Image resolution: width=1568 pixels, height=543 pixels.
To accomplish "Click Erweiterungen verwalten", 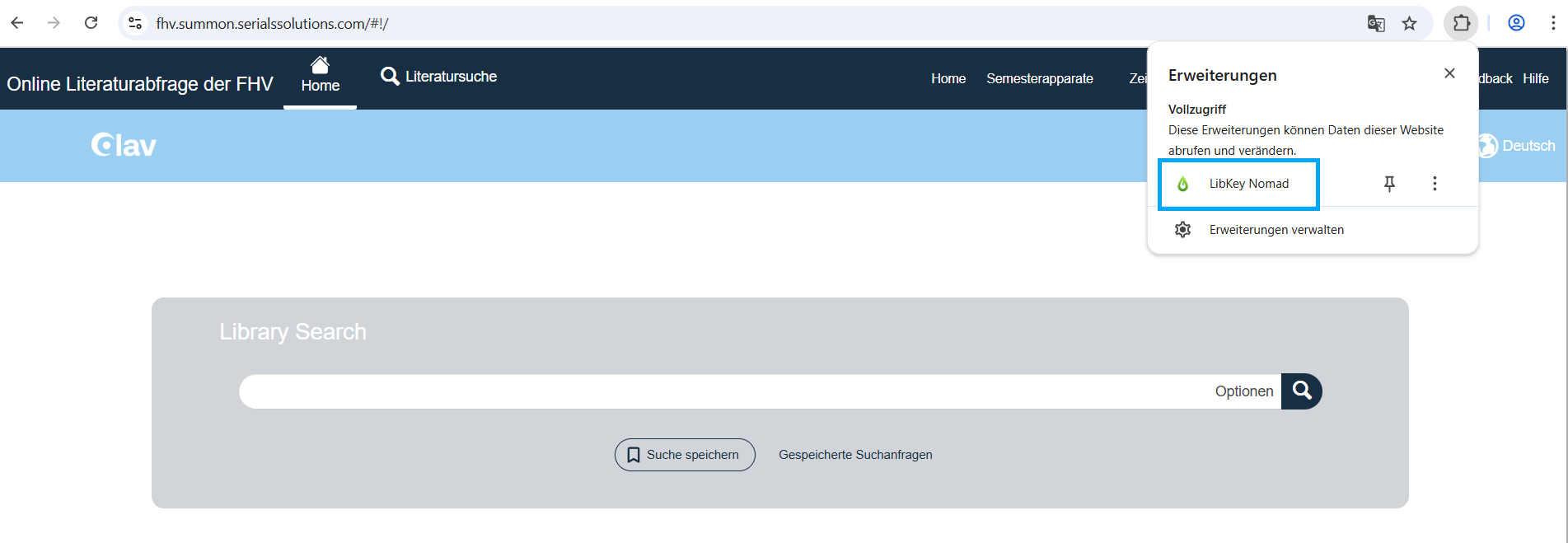I will coord(1275,230).
